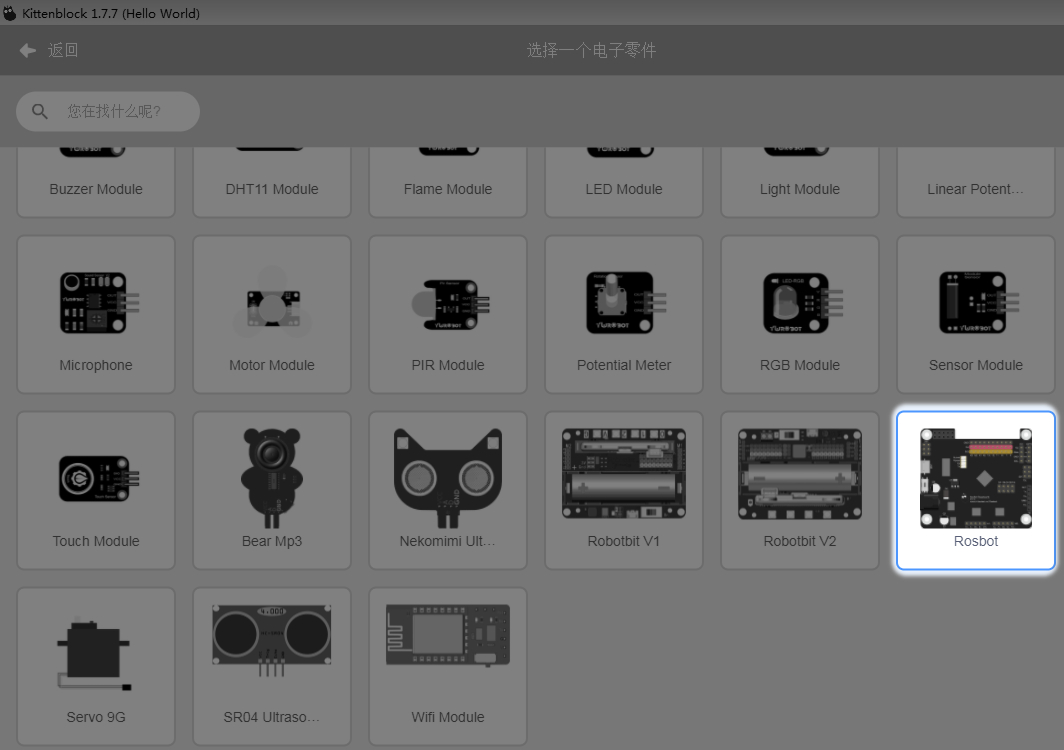Choose the Potential Meter icon
The image size is (1064, 750).
626,303
